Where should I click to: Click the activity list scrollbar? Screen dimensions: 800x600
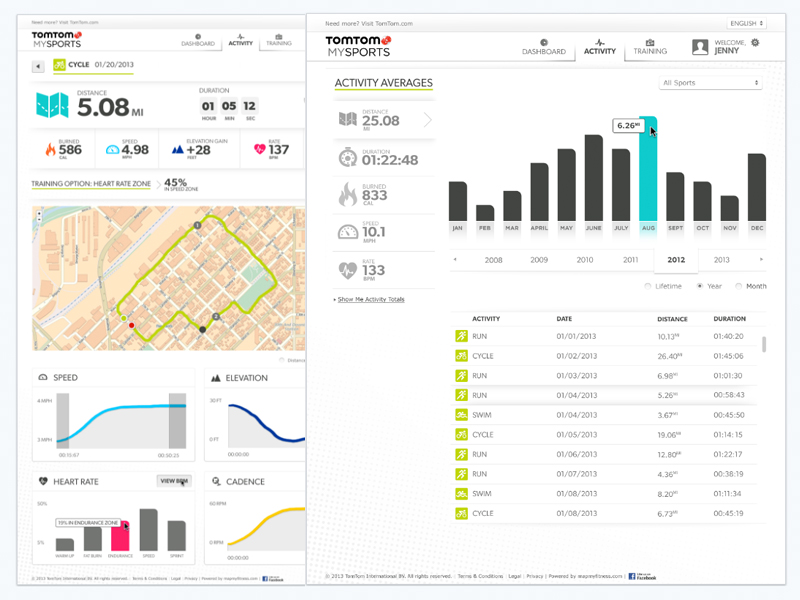coord(764,344)
